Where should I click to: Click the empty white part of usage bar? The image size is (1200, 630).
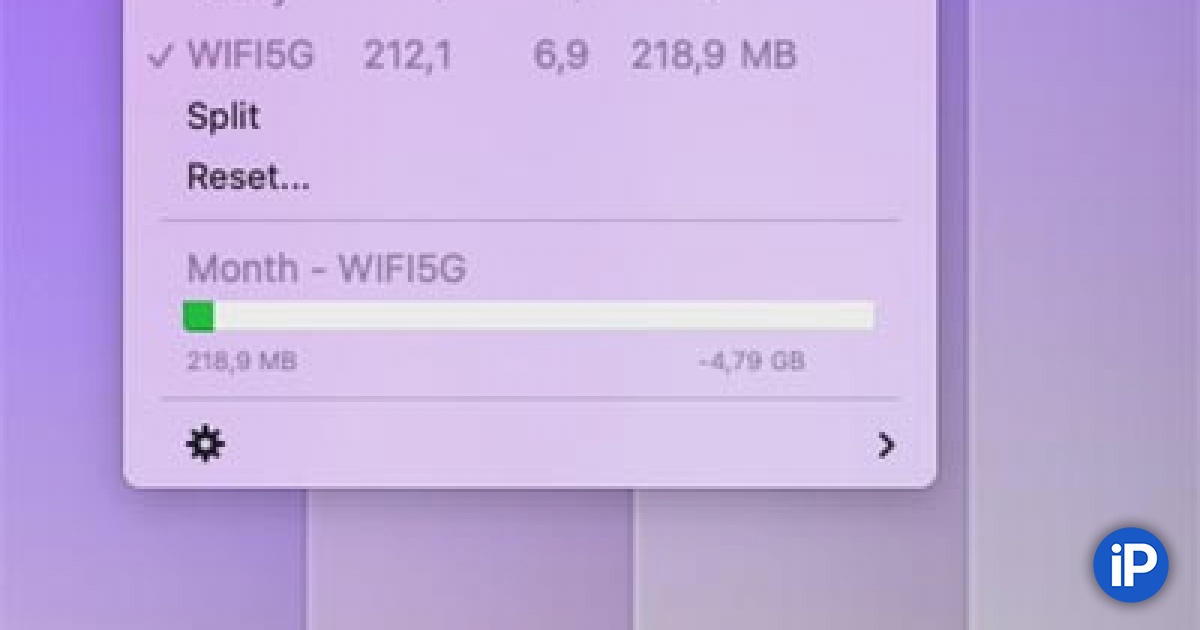pyautogui.click(x=544, y=316)
